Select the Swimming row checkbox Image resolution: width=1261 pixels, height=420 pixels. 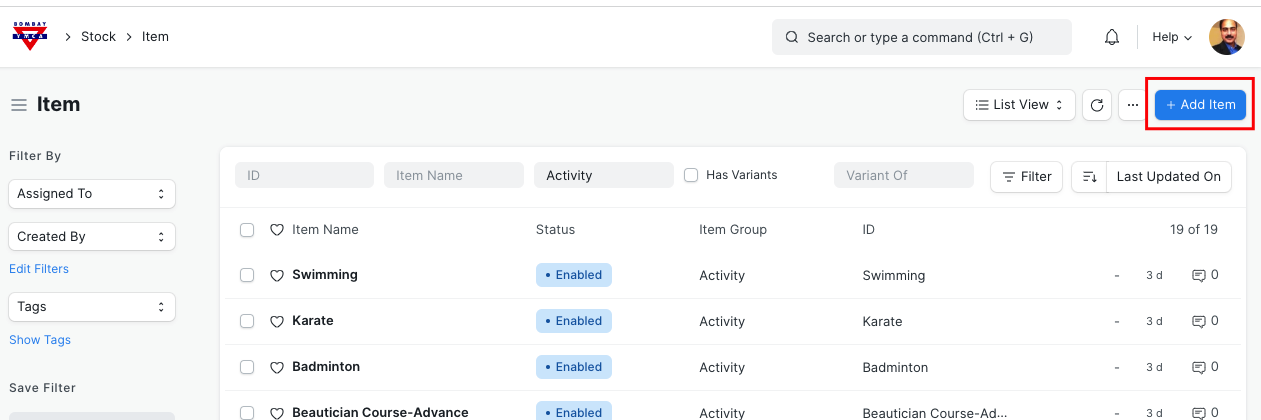[x=247, y=275]
